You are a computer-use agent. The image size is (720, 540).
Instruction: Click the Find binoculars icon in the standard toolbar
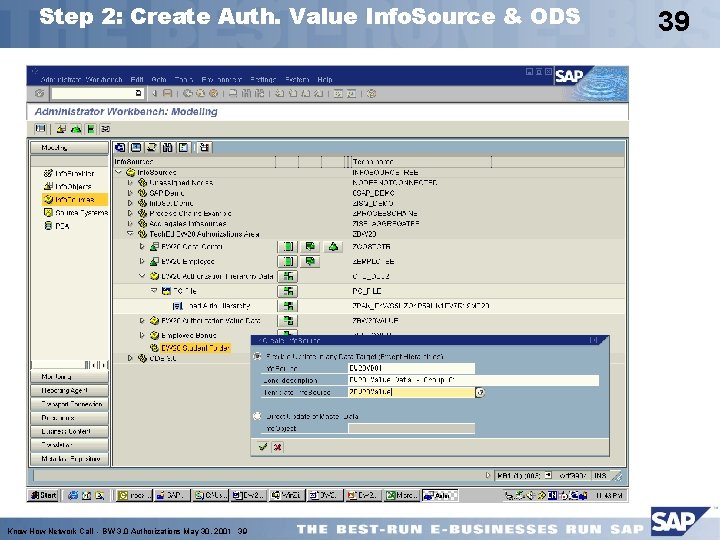click(x=247, y=93)
